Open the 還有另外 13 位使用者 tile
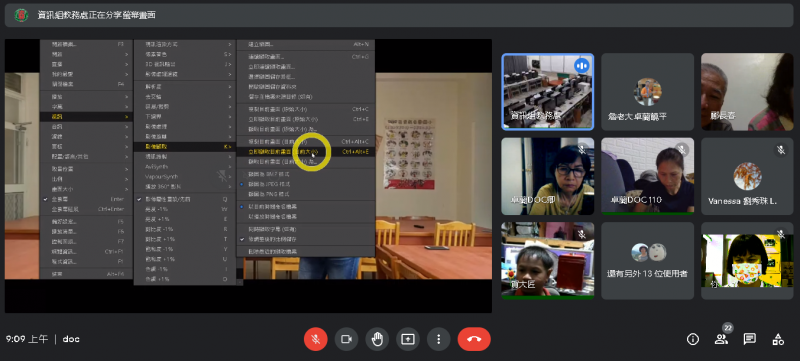The image size is (800, 361). point(647,261)
